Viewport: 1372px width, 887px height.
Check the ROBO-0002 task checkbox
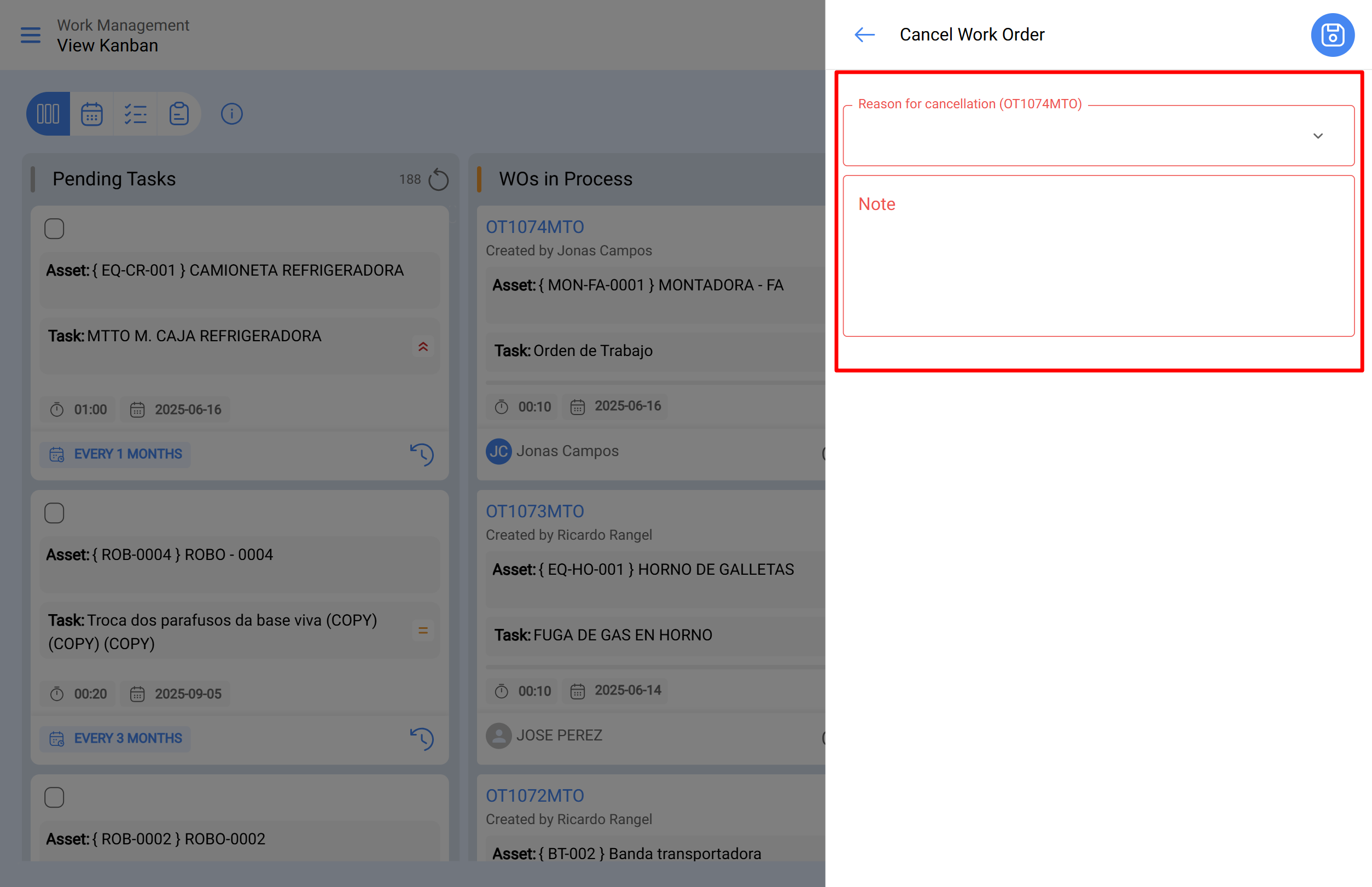54,797
